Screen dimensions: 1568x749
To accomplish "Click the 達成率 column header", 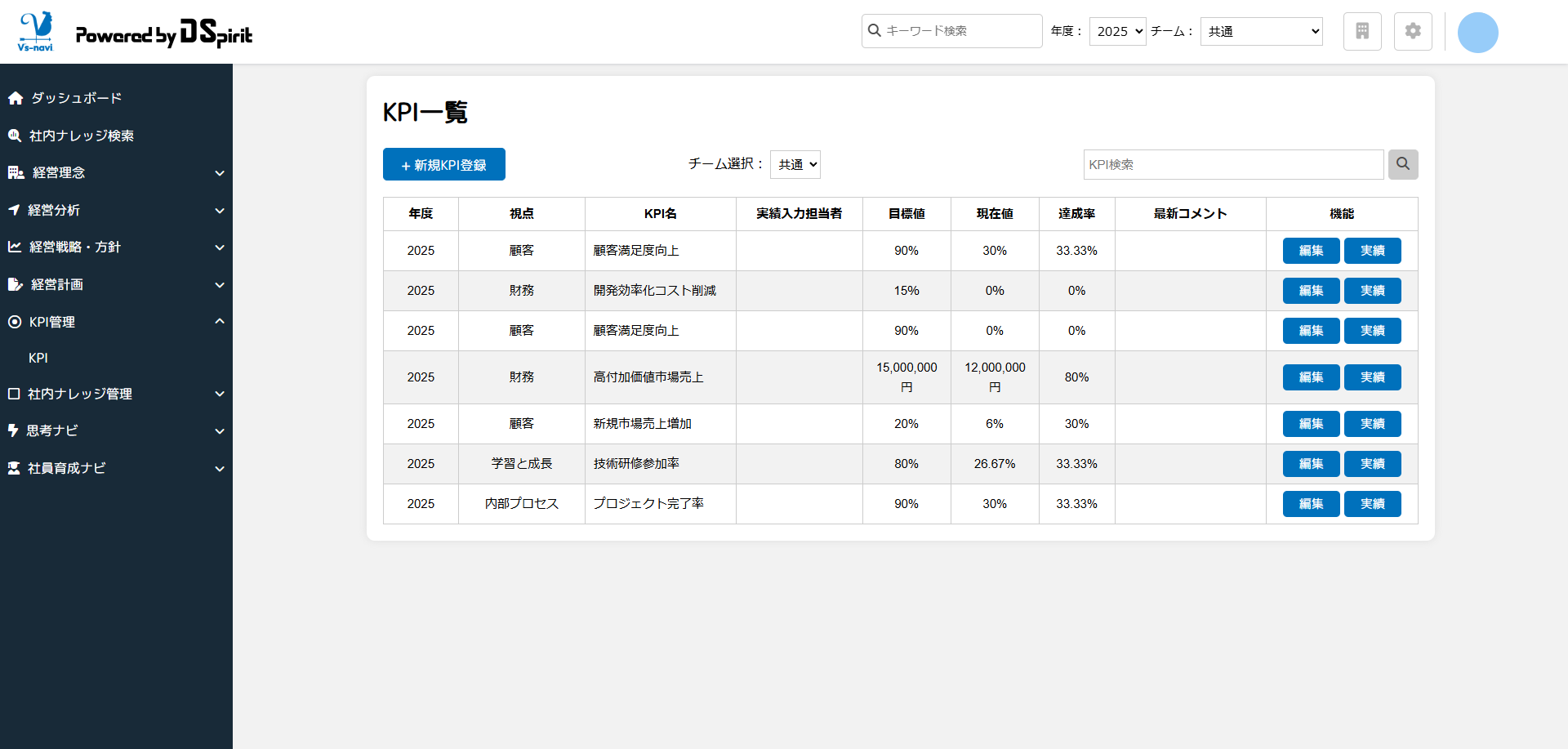I will [x=1077, y=214].
